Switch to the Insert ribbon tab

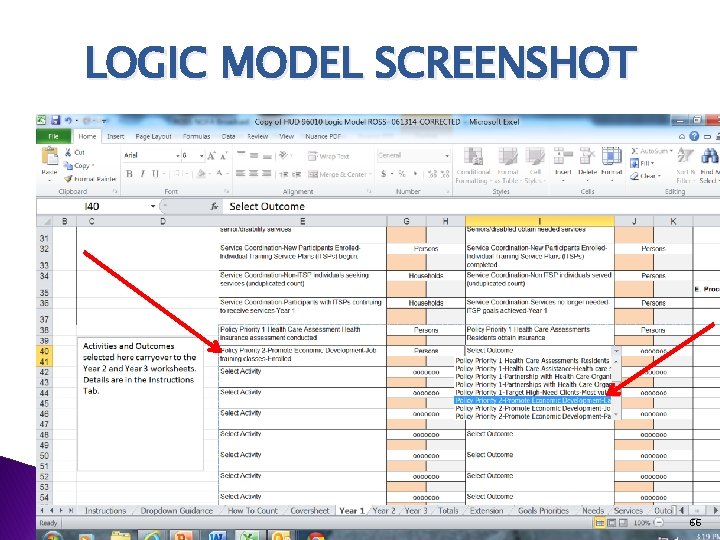click(x=116, y=136)
